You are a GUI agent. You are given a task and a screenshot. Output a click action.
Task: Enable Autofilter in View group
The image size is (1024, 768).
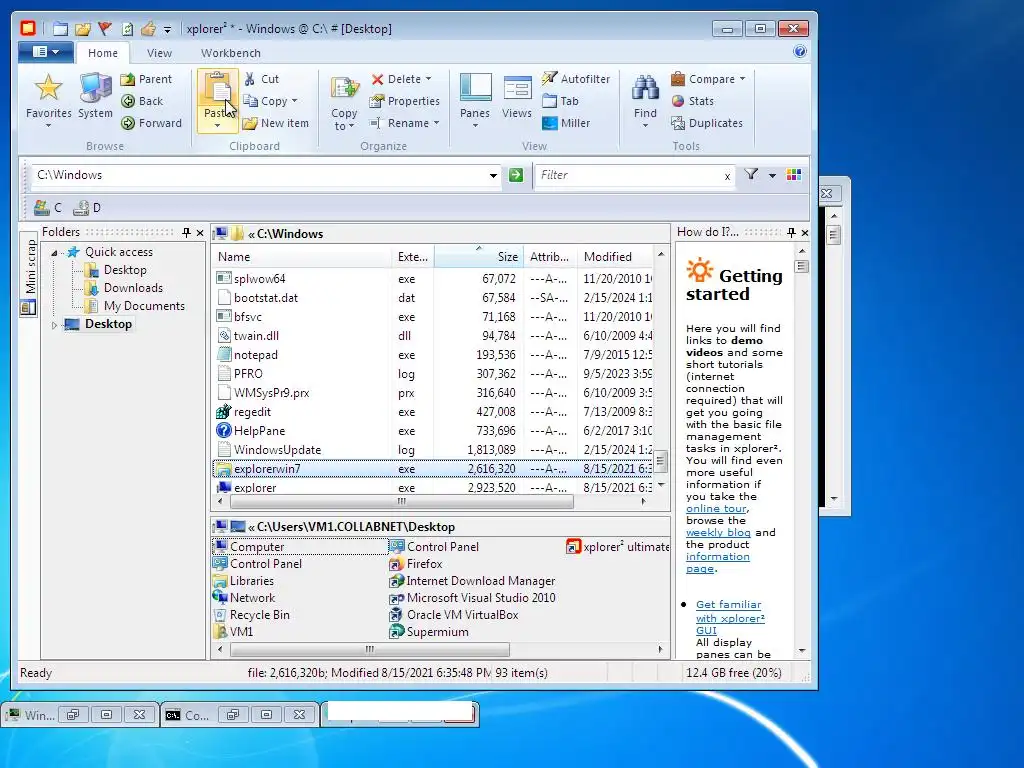coord(576,79)
